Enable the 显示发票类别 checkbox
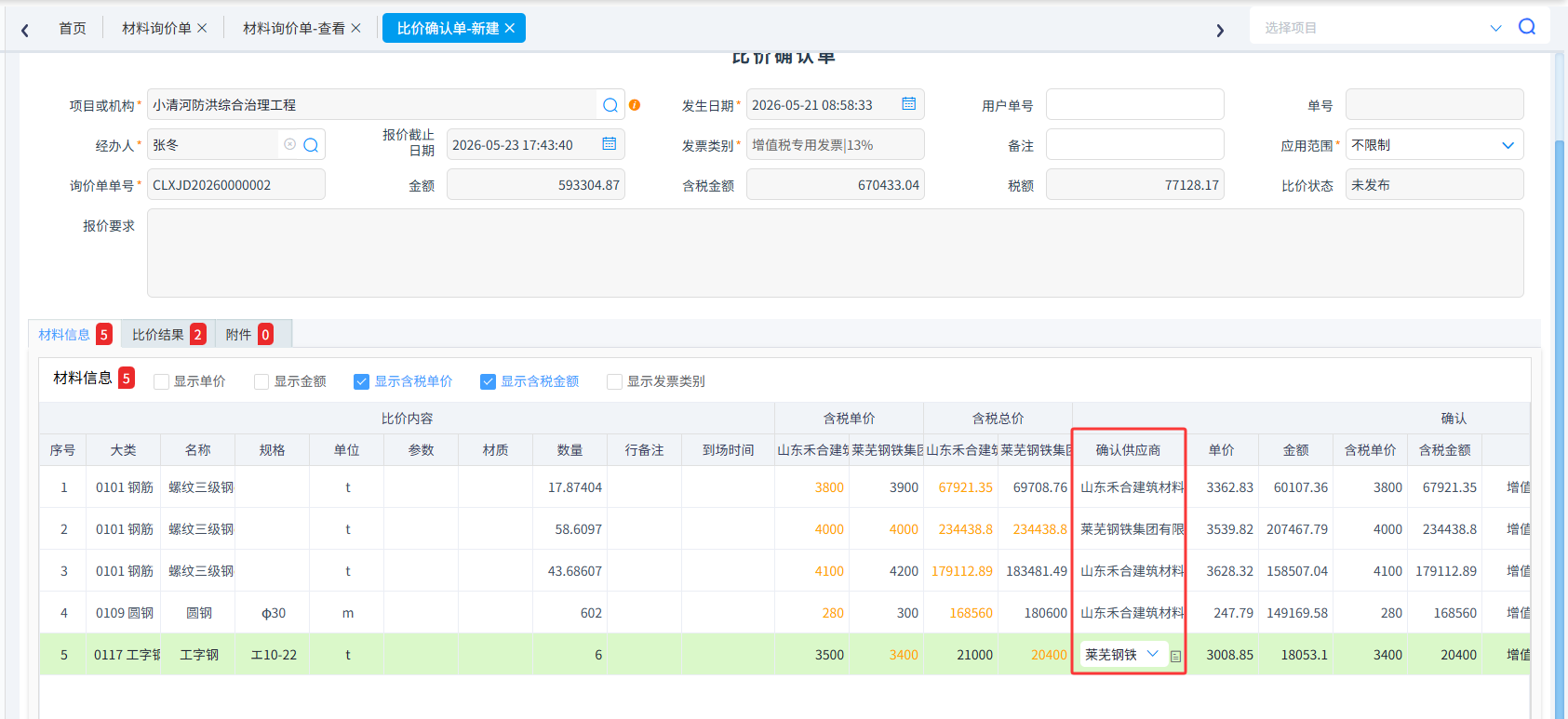 pos(614,381)
